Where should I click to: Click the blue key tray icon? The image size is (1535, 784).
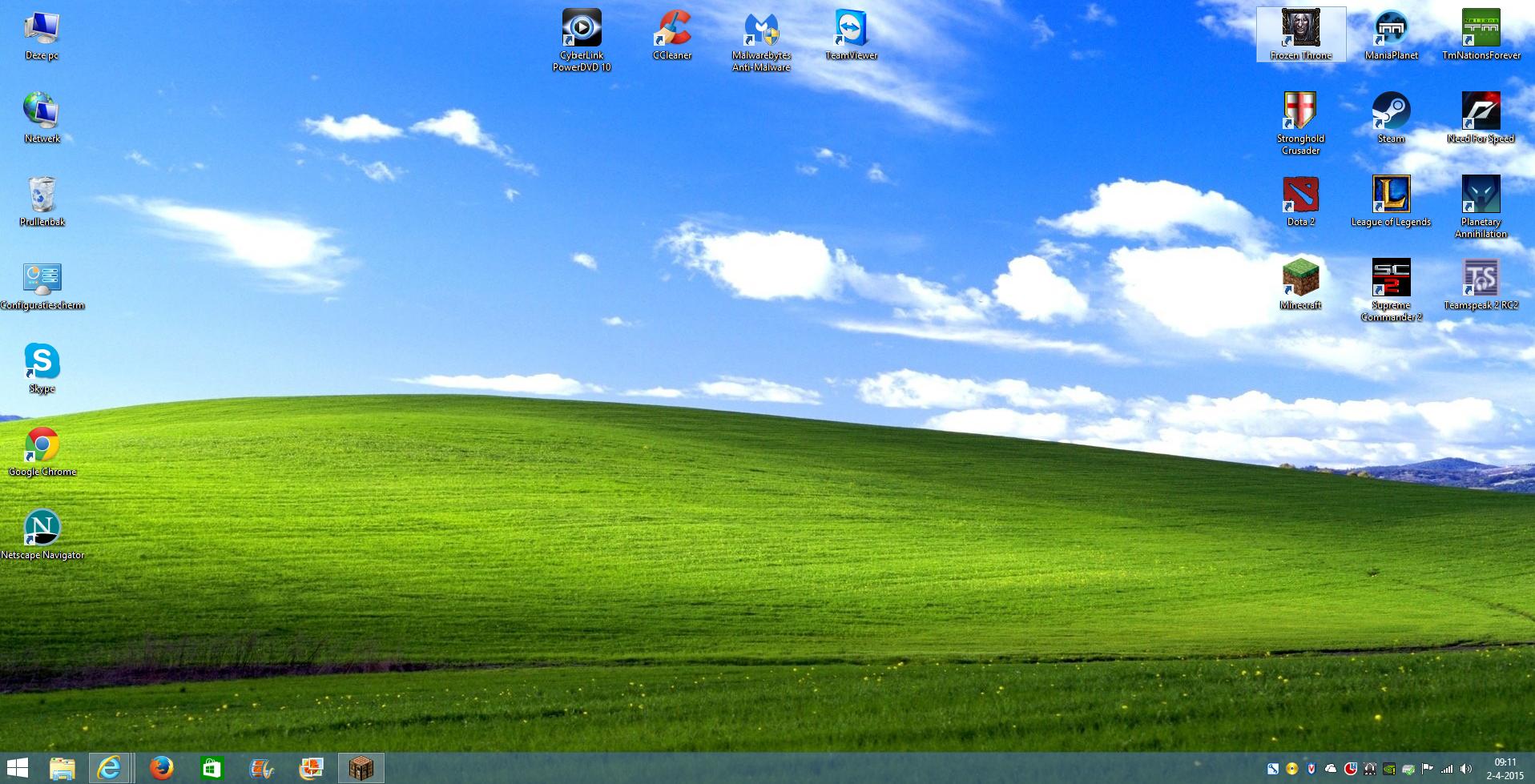tap(1272, 769)
